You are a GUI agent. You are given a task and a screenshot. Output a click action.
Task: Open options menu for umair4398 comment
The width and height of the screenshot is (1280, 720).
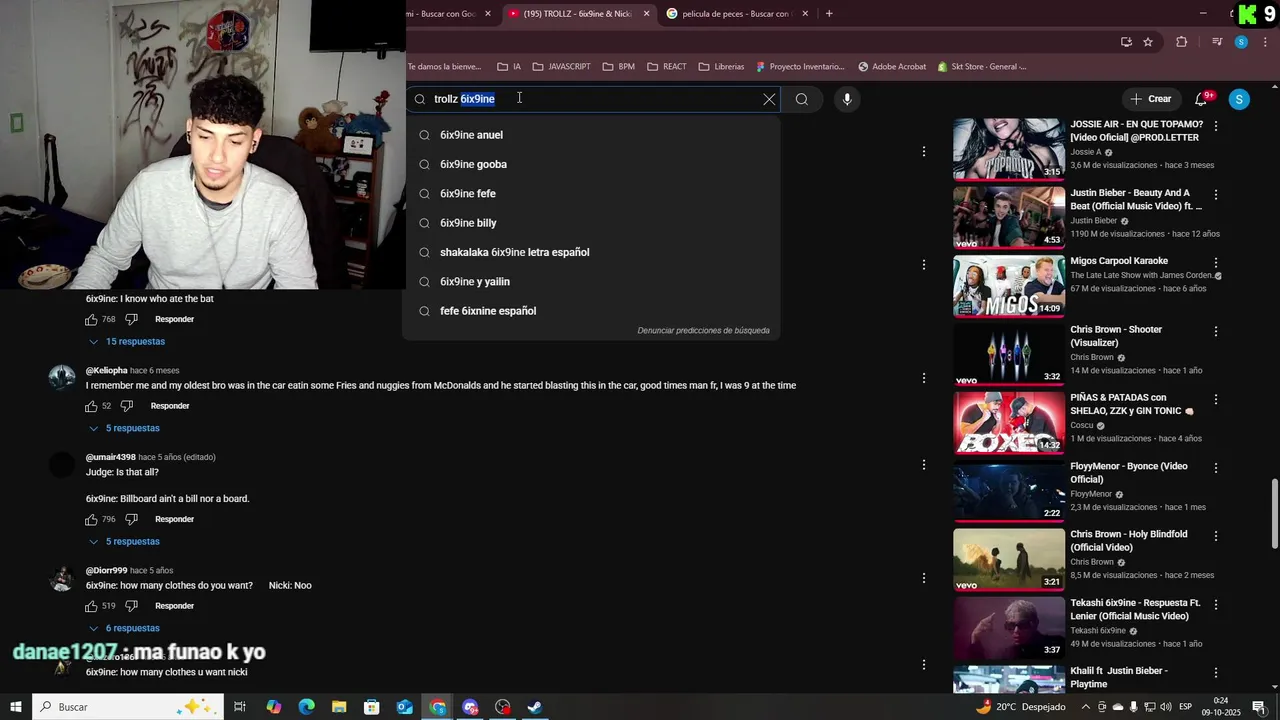click(924, 465)
